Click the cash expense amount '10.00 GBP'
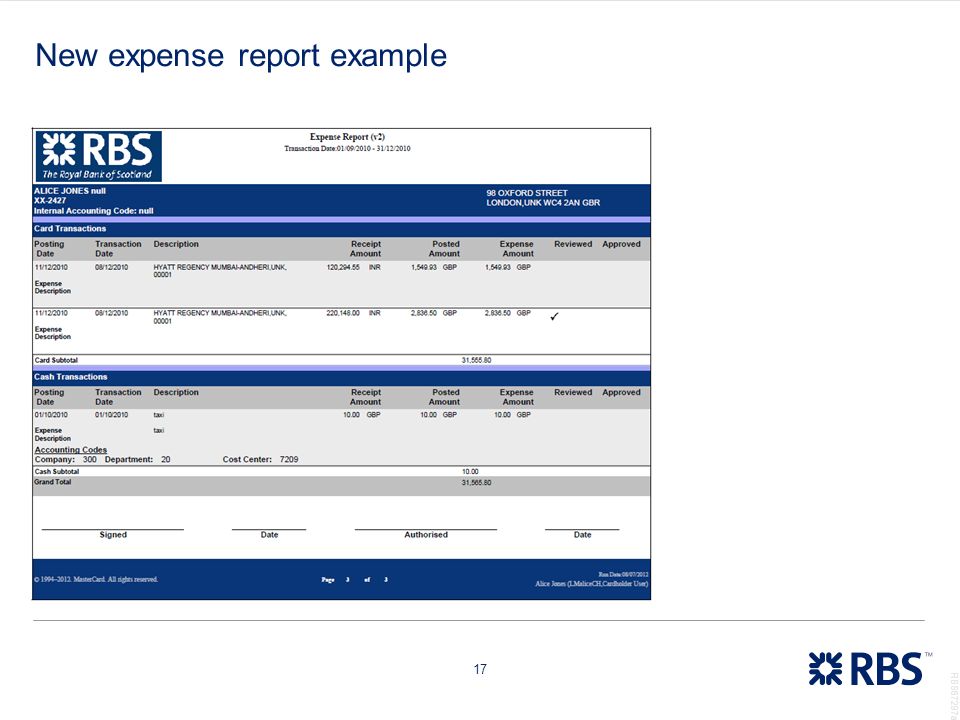Image resolution: width=960 pixels, height=720 pixels. click(x=512, y=415)
